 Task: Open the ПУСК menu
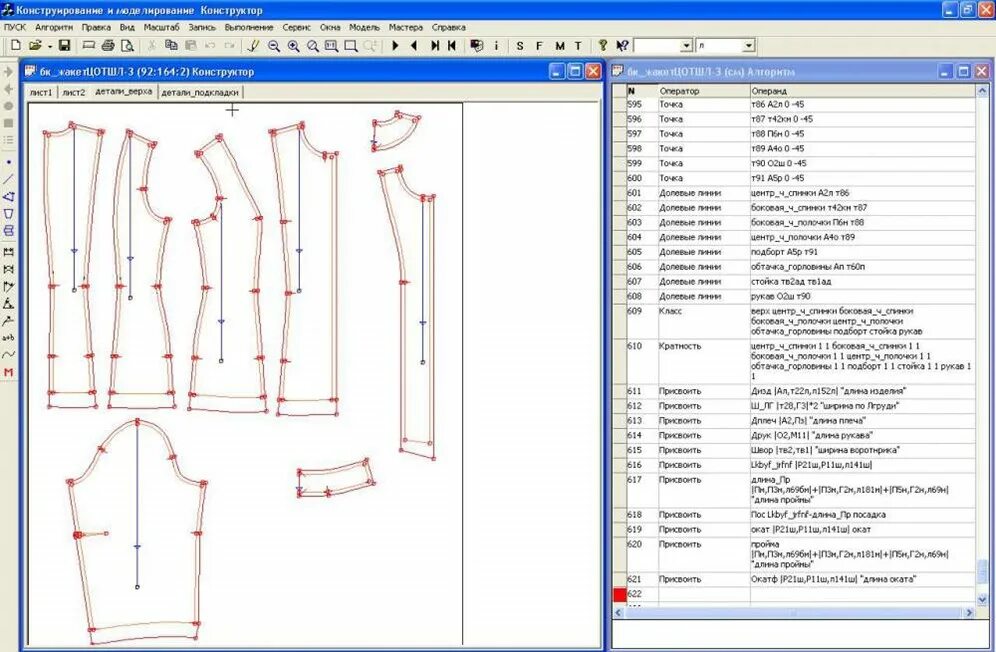[x=15, y=27]
